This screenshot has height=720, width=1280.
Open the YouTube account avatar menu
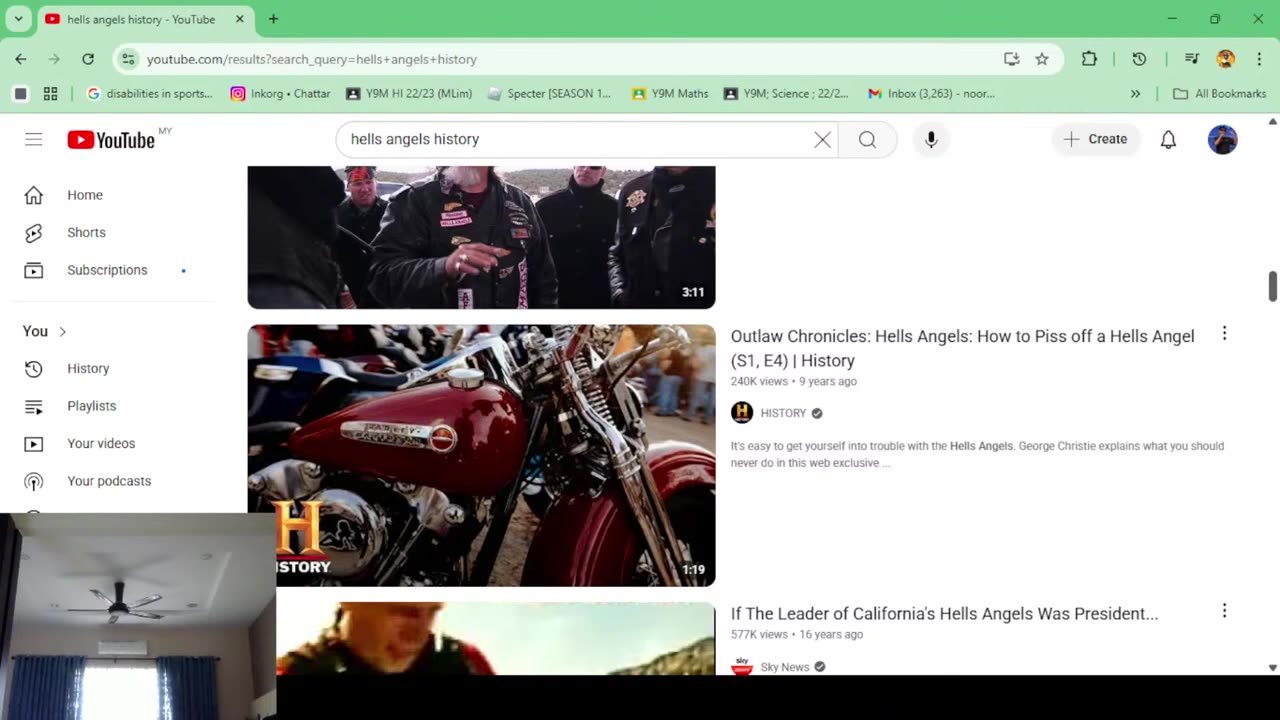1222,139
